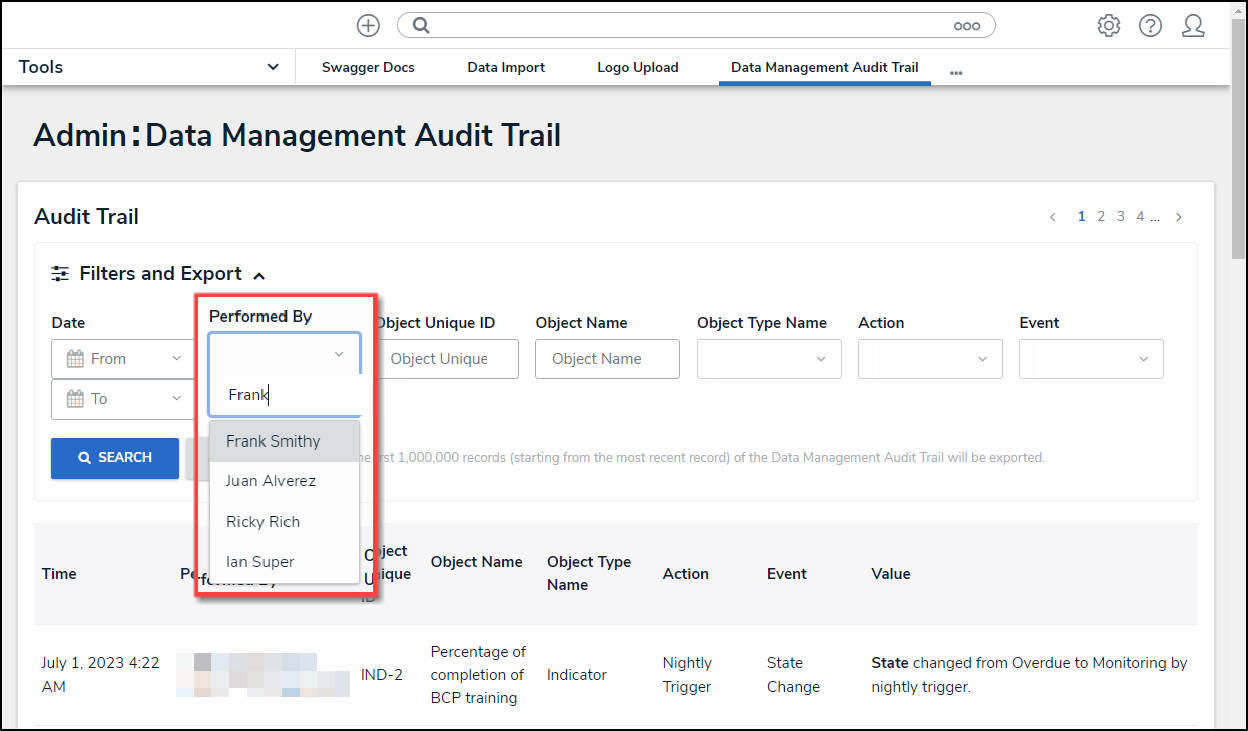Go to previous page arrow
Screen dimensions: 1248x731
(x=1052, y=217)
